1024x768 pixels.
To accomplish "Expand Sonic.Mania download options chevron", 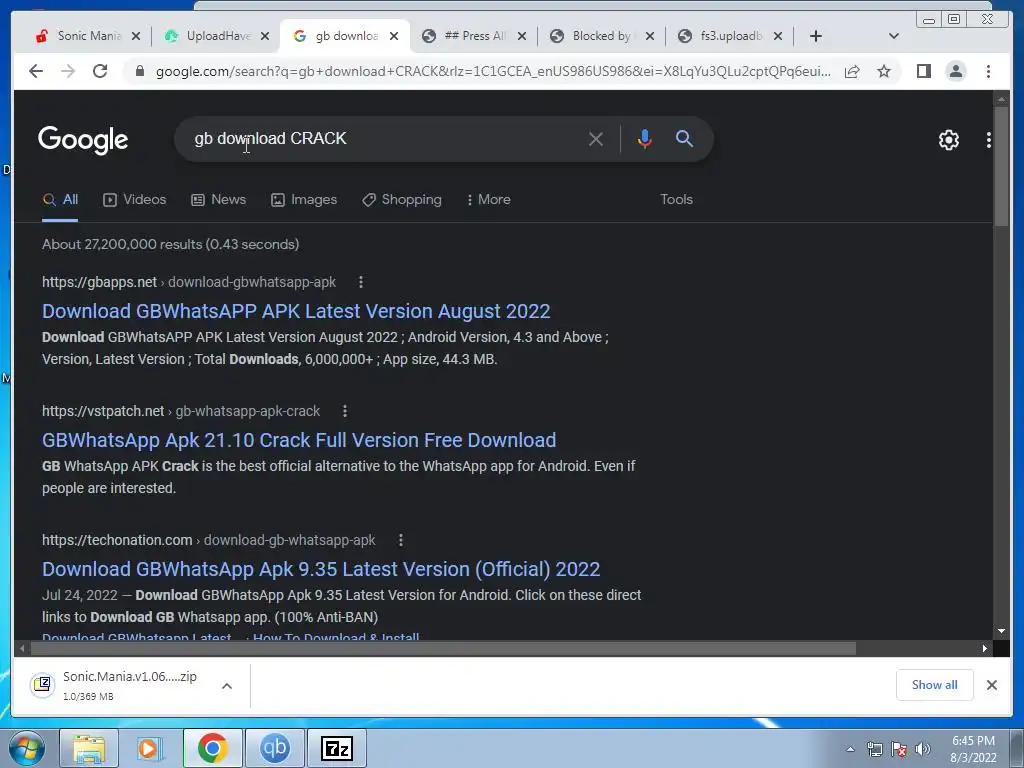I will click(227, 686).
